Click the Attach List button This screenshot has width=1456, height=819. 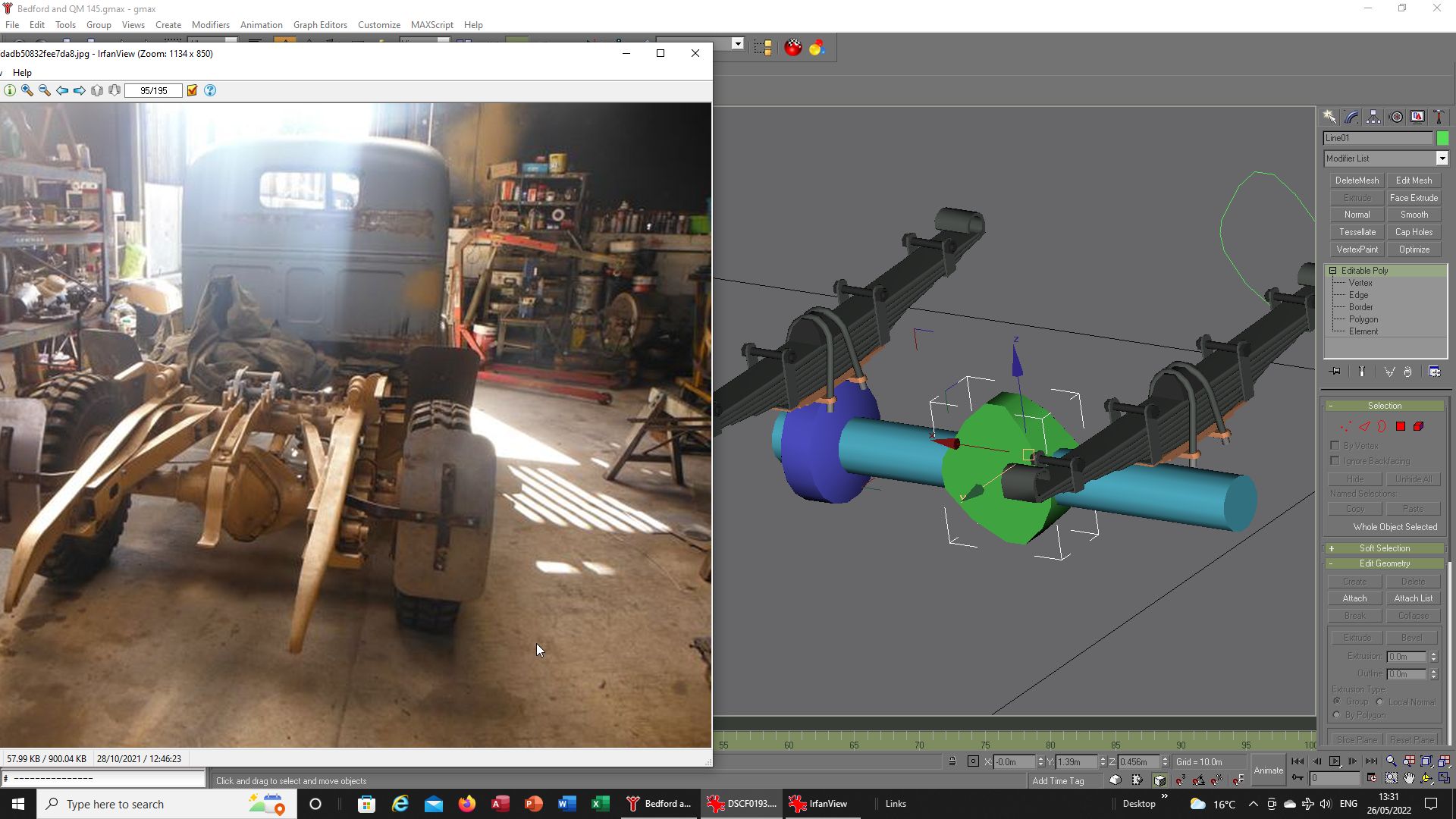click(x=1414, y=598)
